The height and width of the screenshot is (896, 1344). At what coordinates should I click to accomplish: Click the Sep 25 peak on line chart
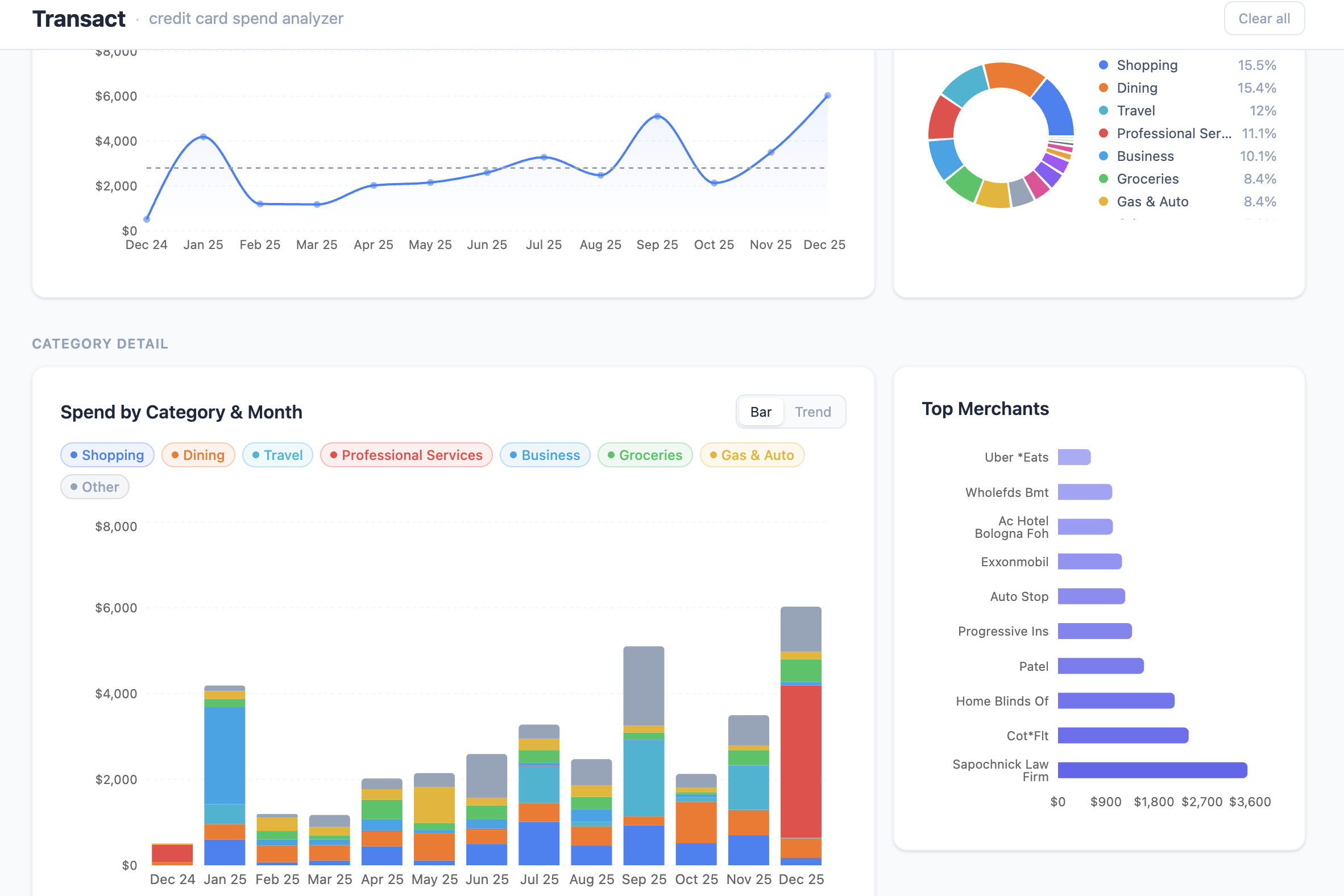point(657,116)
